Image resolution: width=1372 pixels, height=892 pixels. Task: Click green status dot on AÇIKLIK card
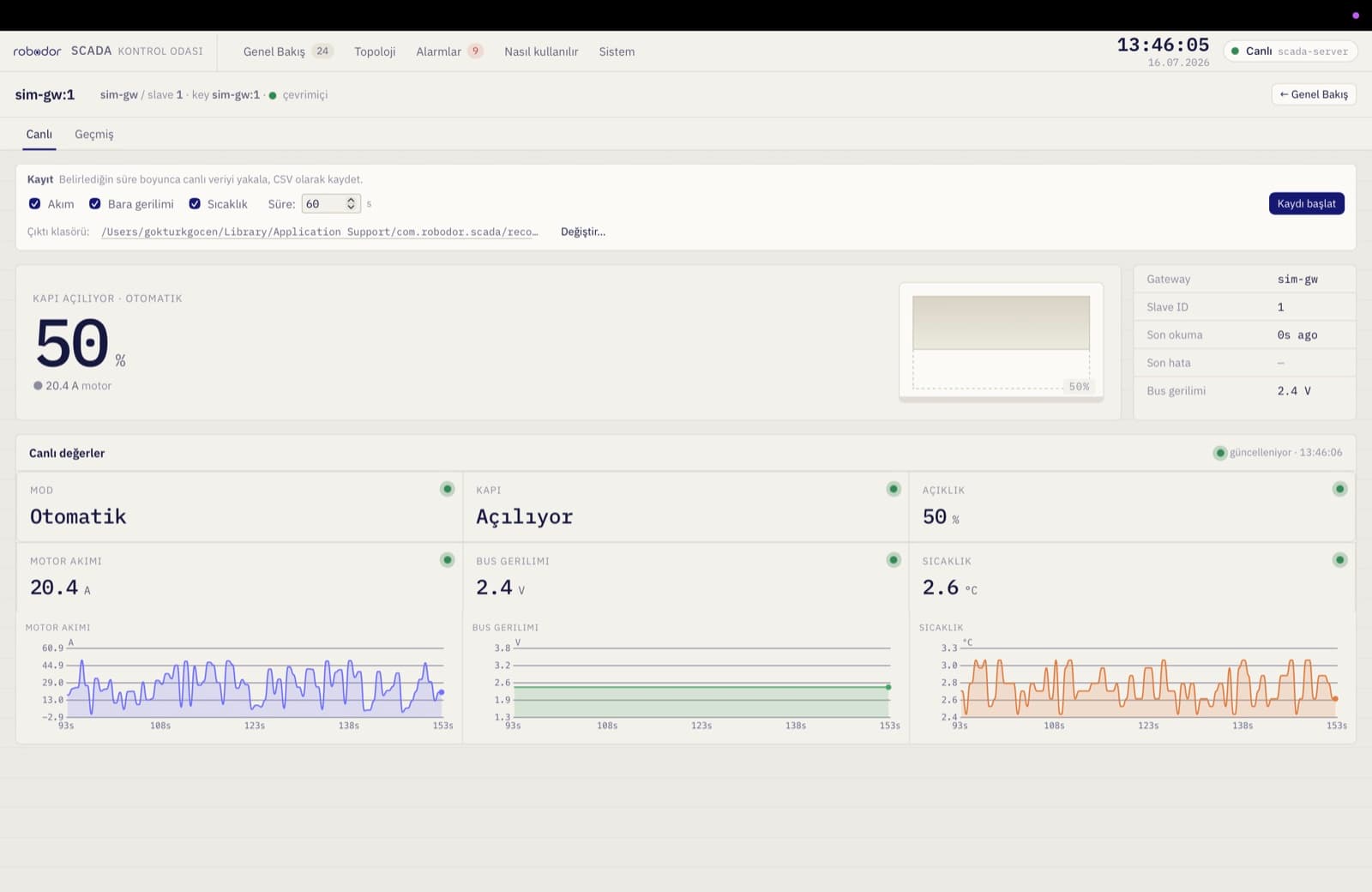tap(1339, 489)
